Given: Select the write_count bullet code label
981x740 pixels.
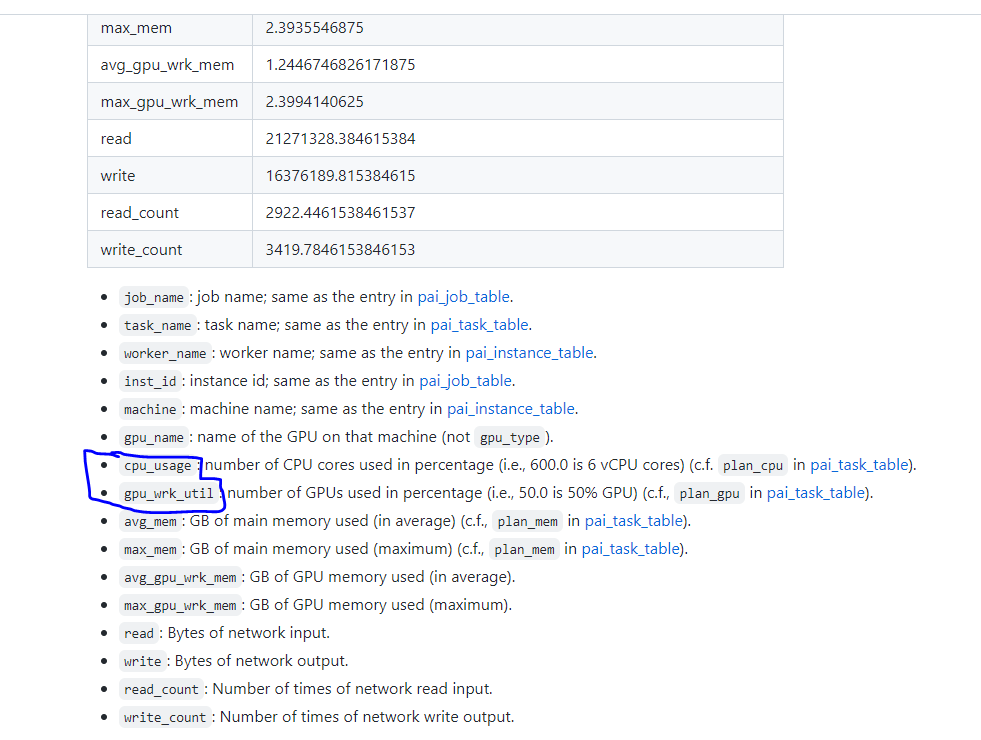Looking at the screenshot, I should pos(164,716).
